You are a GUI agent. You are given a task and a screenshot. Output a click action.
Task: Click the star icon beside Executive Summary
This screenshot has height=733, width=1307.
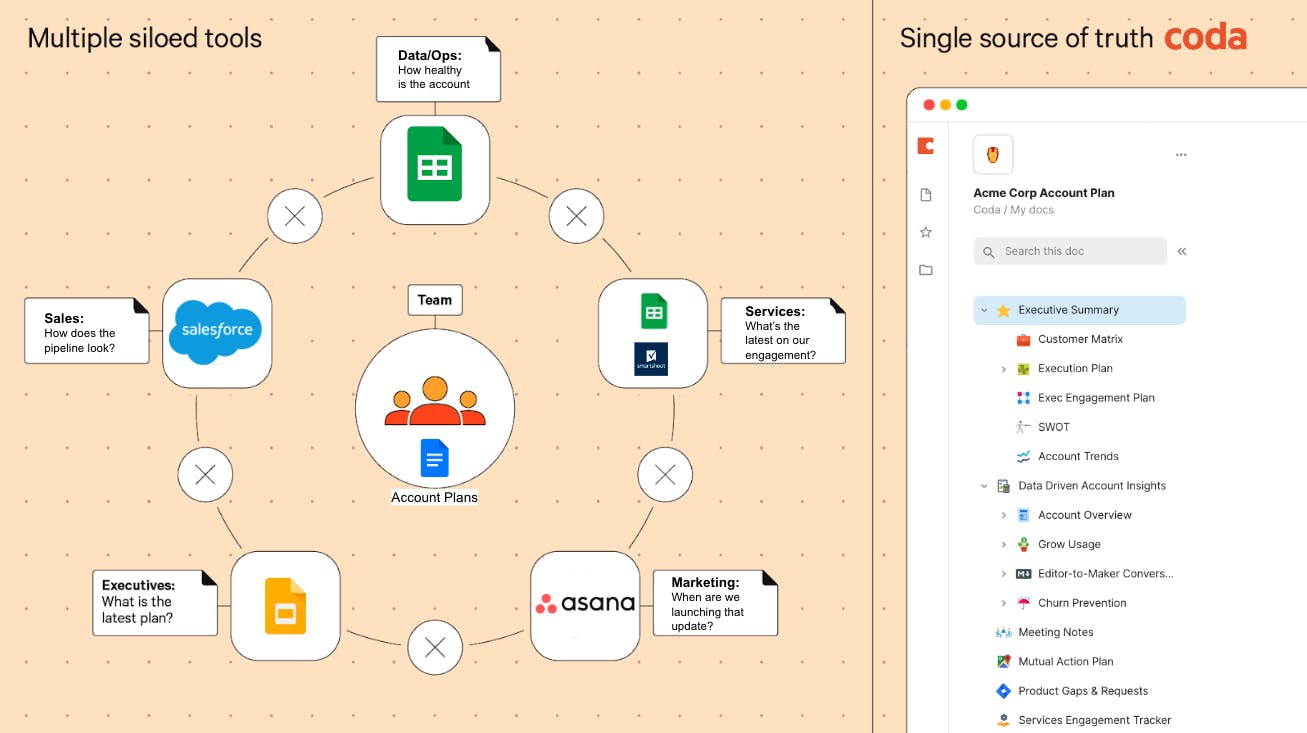point(1004,311)
